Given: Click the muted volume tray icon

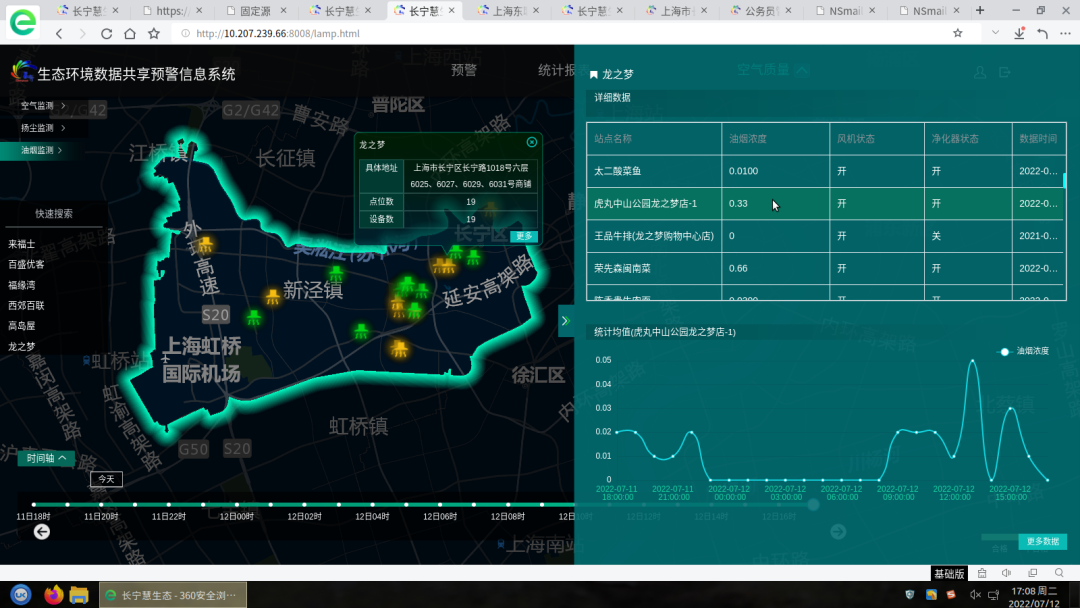Looking at the screenshot, I should tap(975, 594).
